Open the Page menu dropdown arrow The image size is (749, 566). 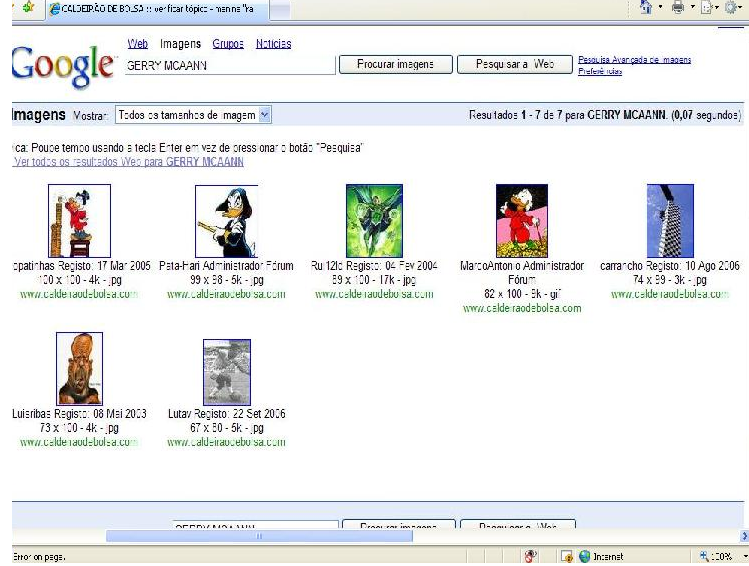(717, 8)
